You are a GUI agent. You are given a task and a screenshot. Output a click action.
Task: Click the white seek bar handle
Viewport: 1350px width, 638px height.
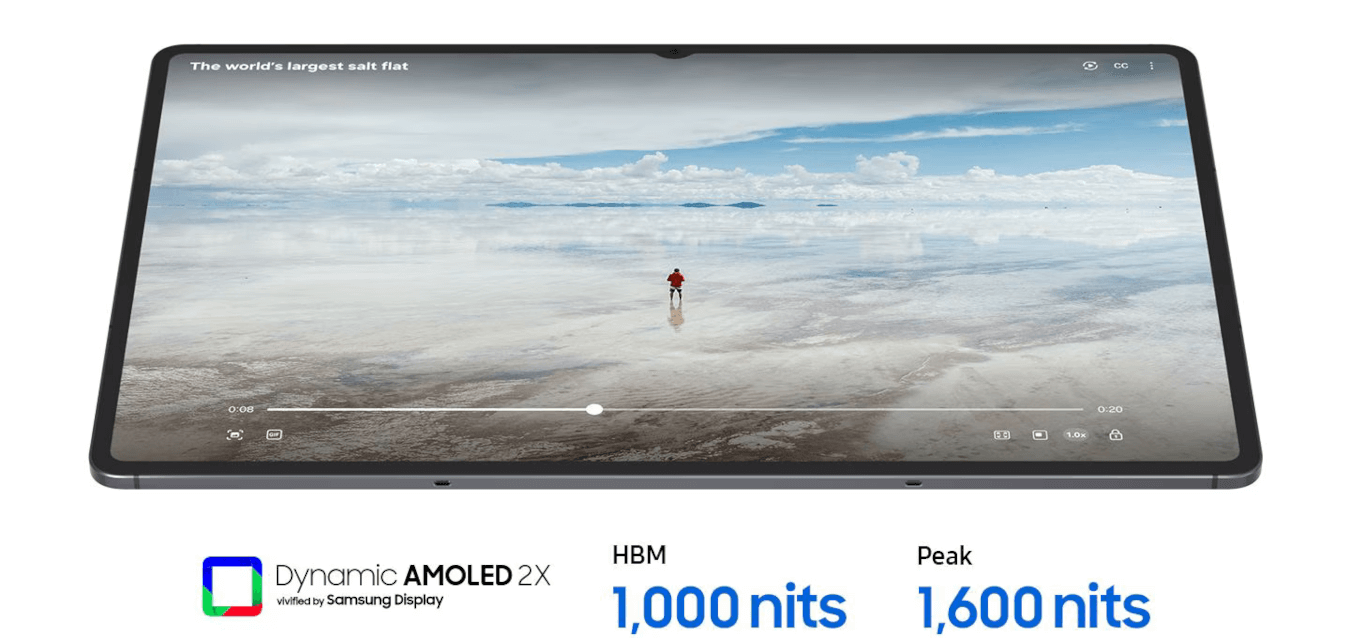coord(594,409)
